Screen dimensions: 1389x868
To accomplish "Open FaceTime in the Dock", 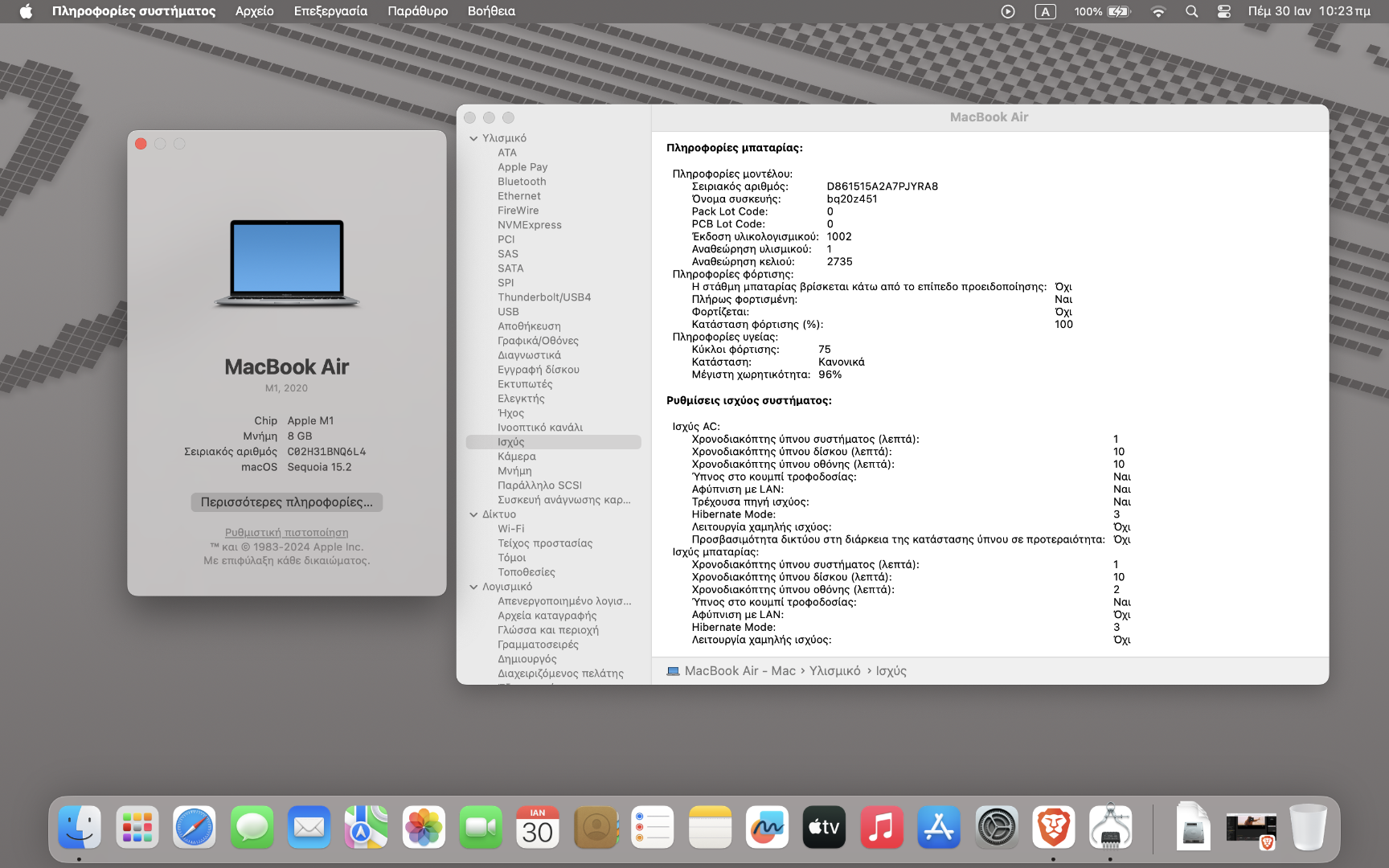I will tap(481, 827).
